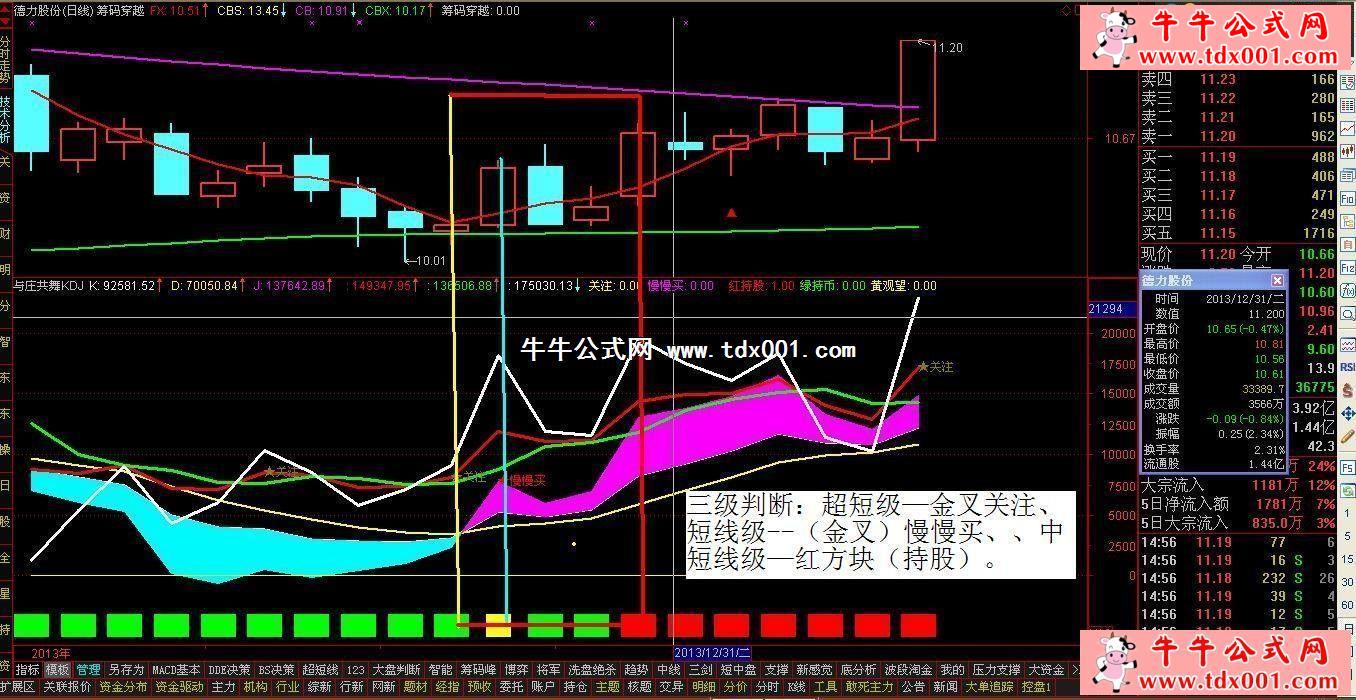
Task: Click the yellow signal block in bottom row
Action: 497,625
